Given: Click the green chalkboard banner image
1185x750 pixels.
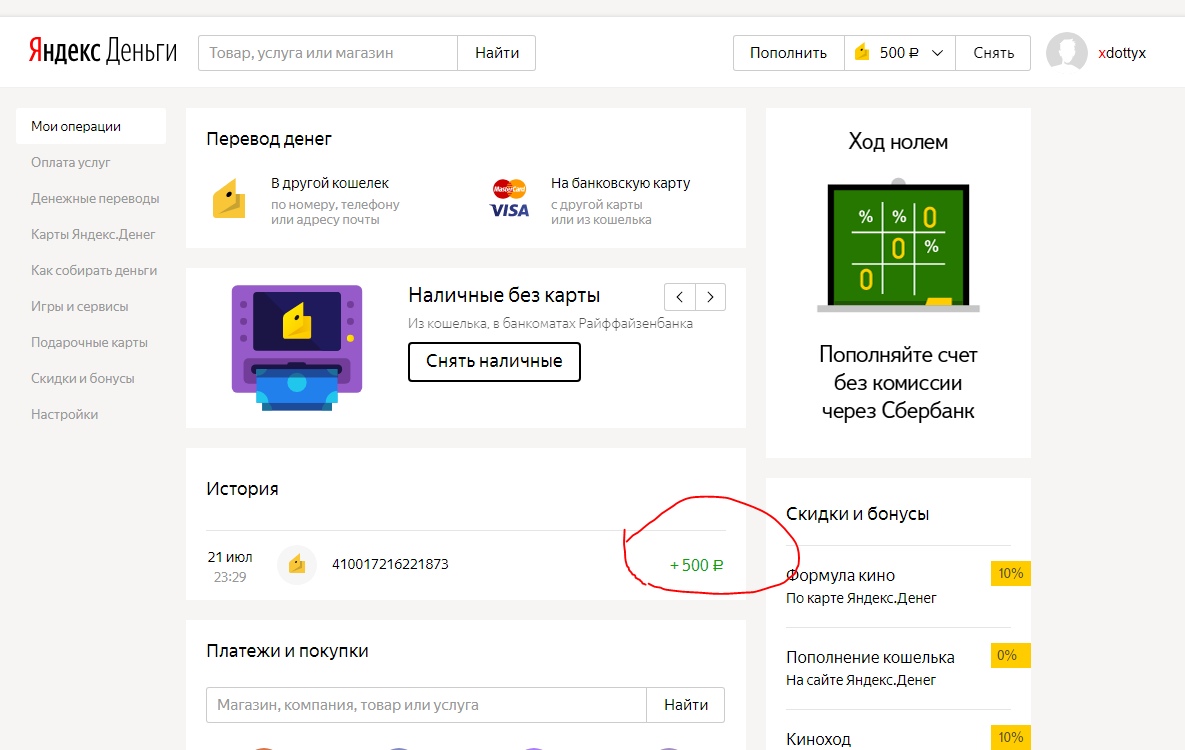Looking at the screenshot, I should click(898, 246).
